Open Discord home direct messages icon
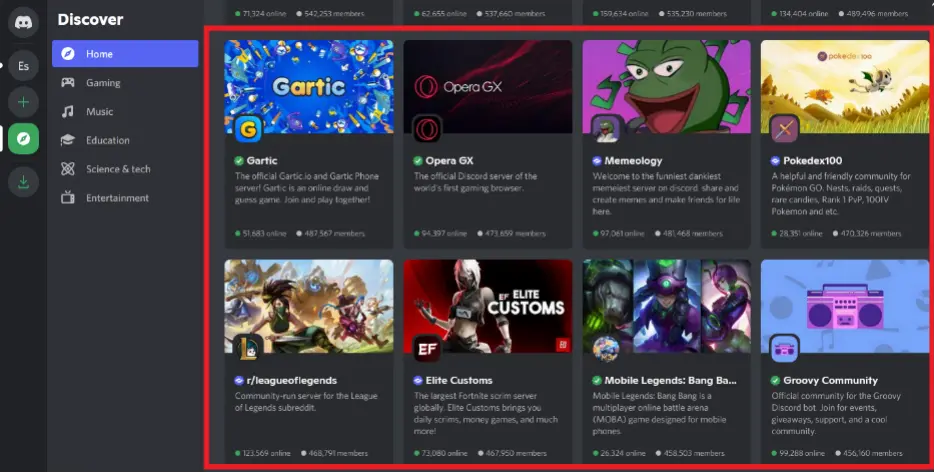Viewport: 936px width, 474px height. 23,23
